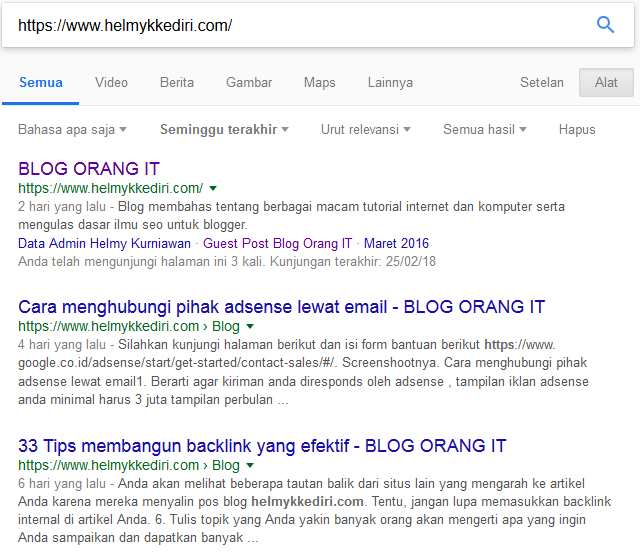640x557 pixels.
Task: Click the '2 hari yang lalu' snippet date
Action: (x=62, y=206)
